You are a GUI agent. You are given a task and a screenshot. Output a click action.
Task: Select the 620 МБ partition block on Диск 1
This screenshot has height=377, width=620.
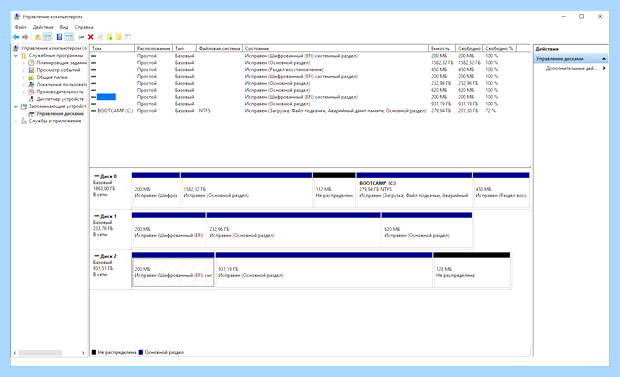pyautogui.click(x=427, y=229)
